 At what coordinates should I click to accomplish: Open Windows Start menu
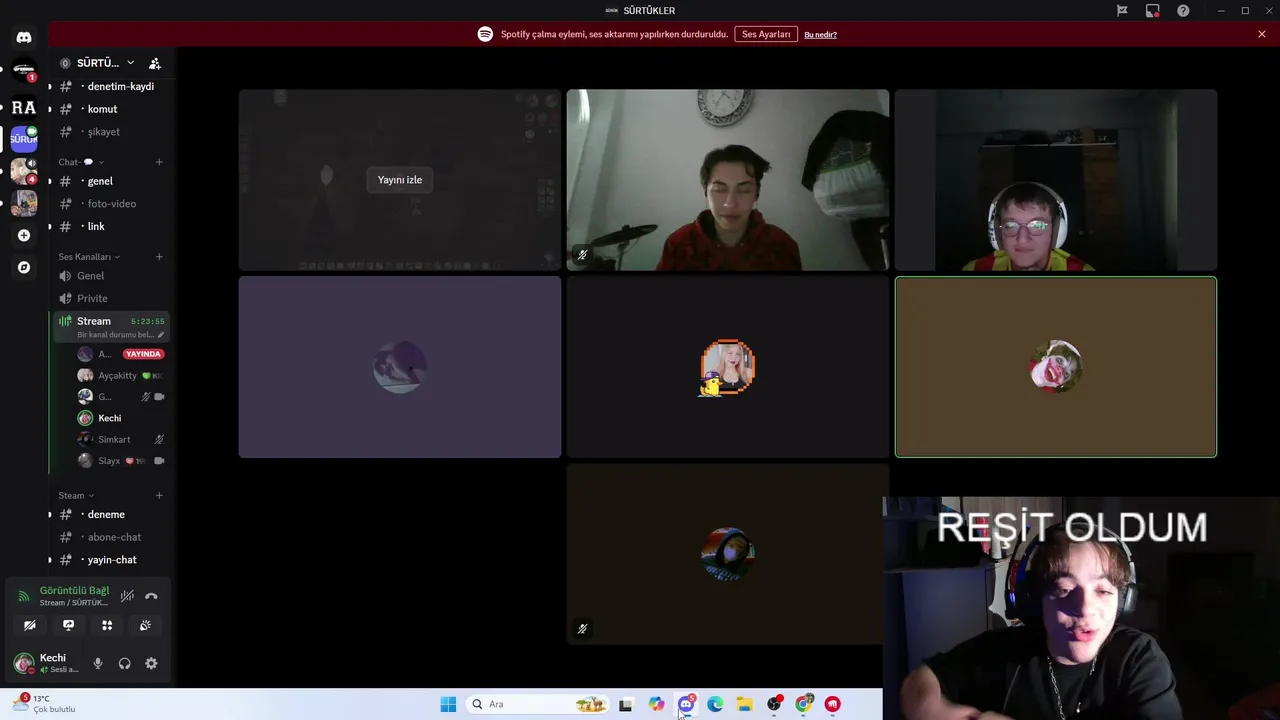(x=448, y=704)
